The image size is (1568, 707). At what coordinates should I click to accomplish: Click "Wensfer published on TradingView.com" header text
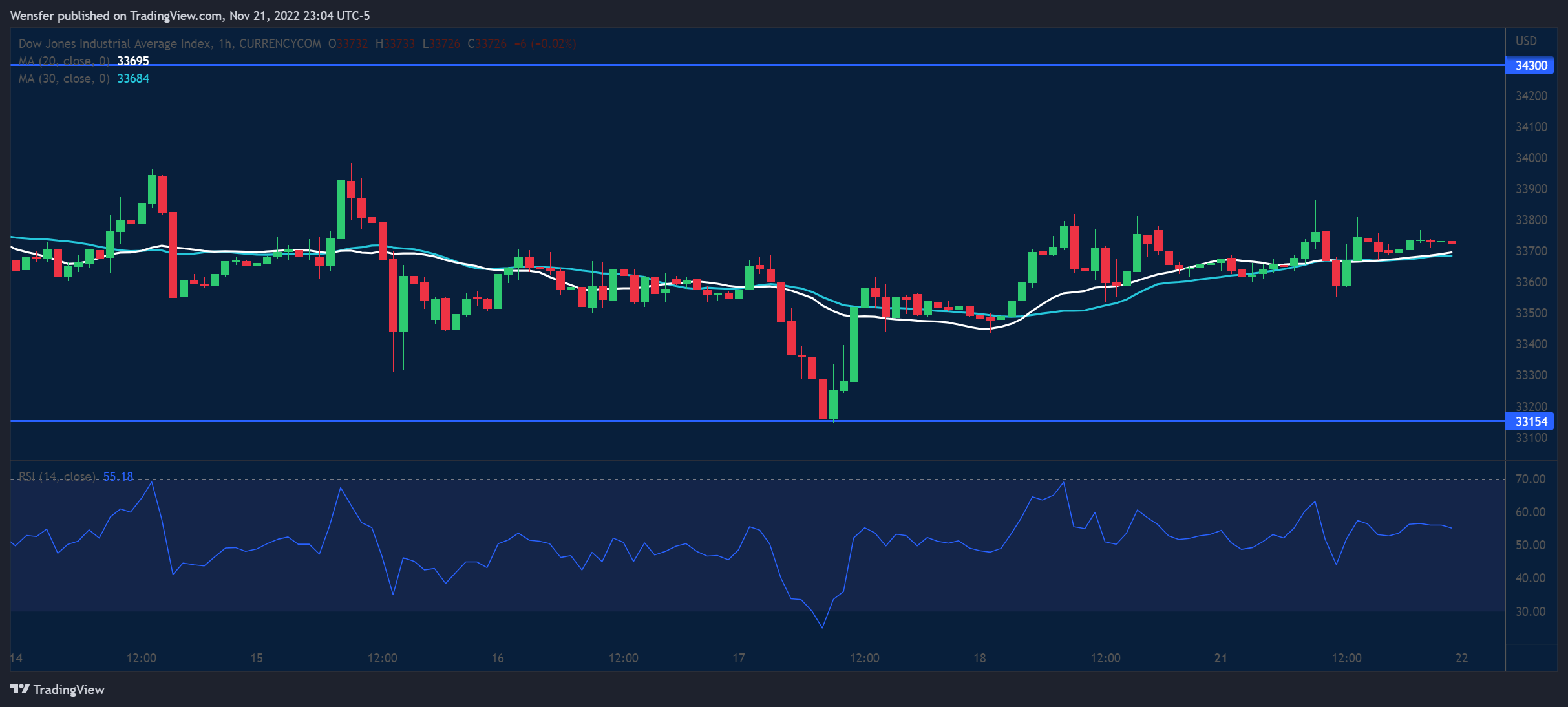[x=116, y=16]
